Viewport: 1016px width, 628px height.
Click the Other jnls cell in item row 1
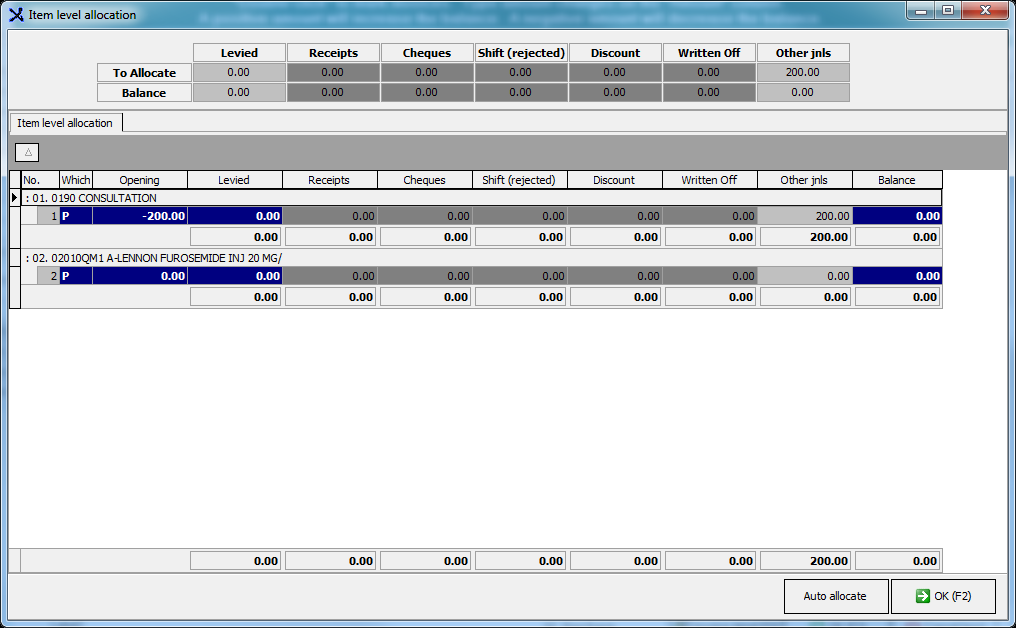pyautogui.click(x=805, y=216)
